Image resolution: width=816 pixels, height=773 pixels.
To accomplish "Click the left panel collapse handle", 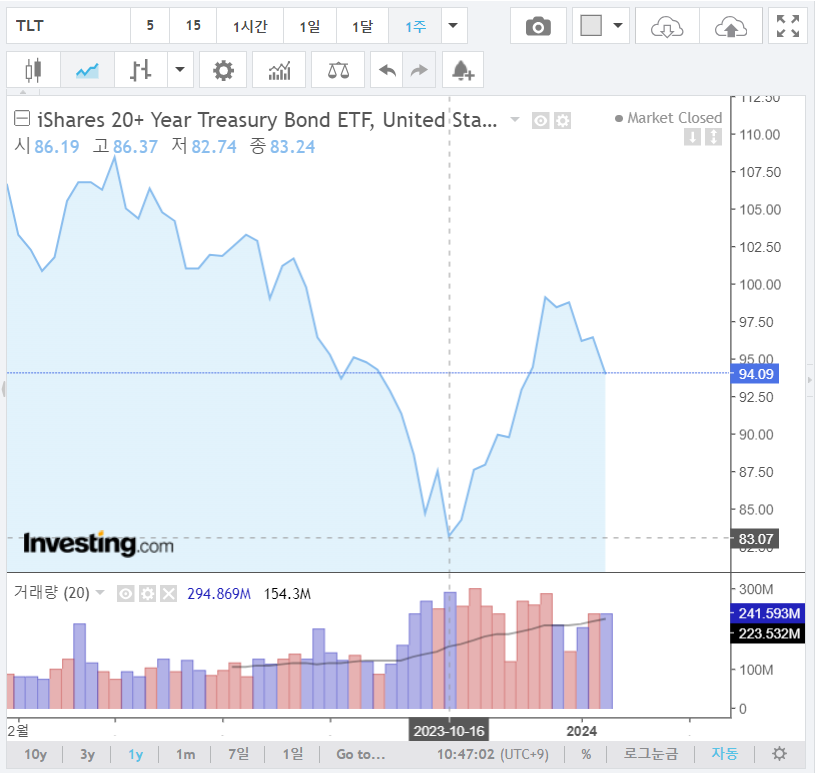I will coord(3,388).
